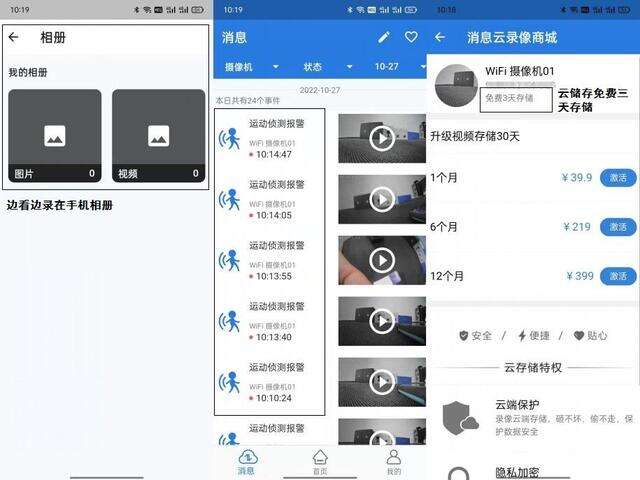
Task: Go back from 消息云录像商城 screen
Action: [440, 38]
